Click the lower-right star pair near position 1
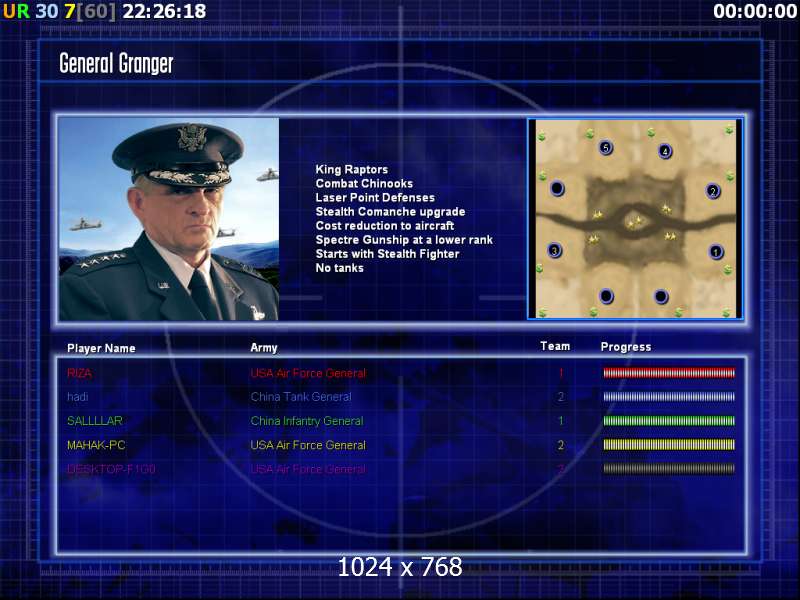 pos(670,236)
